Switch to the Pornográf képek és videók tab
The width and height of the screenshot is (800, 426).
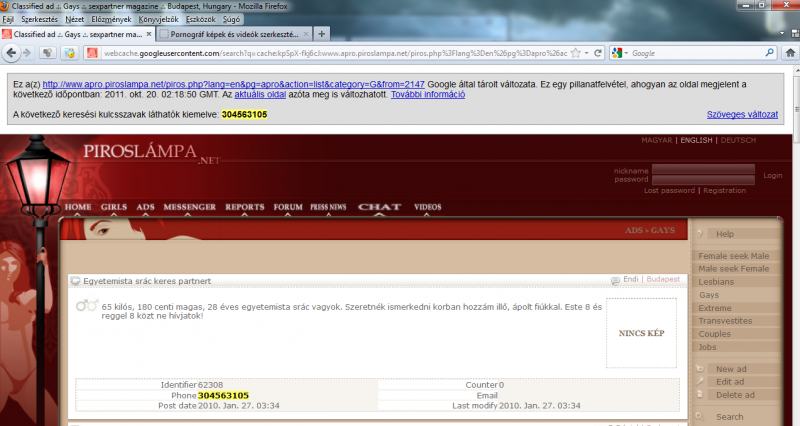click(234, 34)
